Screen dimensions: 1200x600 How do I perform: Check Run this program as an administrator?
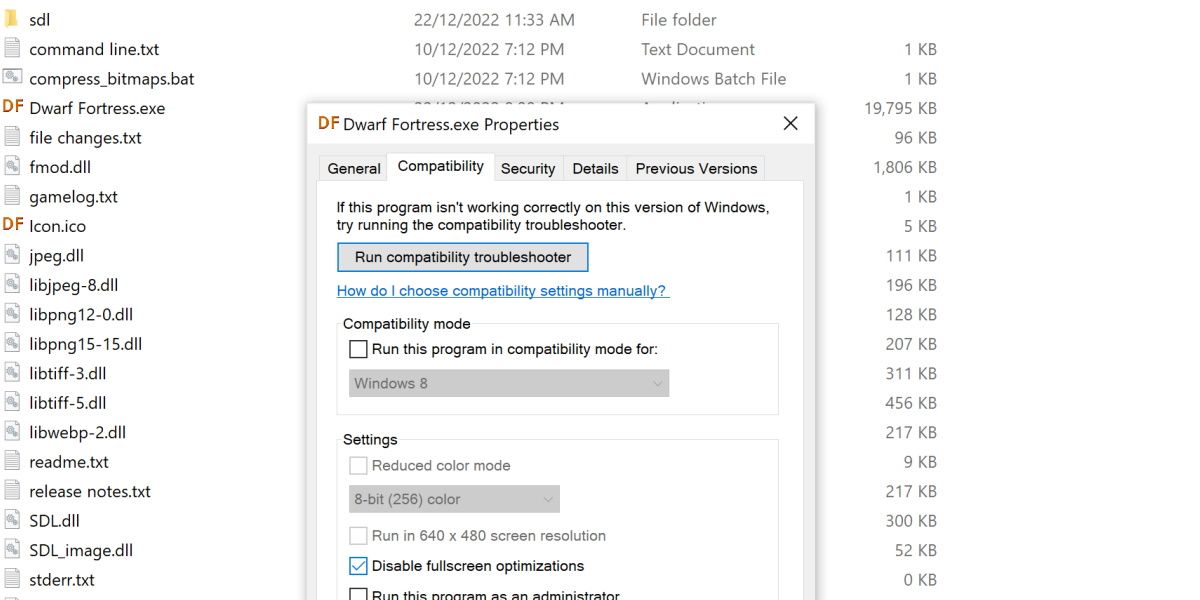(x=358, y=594)
